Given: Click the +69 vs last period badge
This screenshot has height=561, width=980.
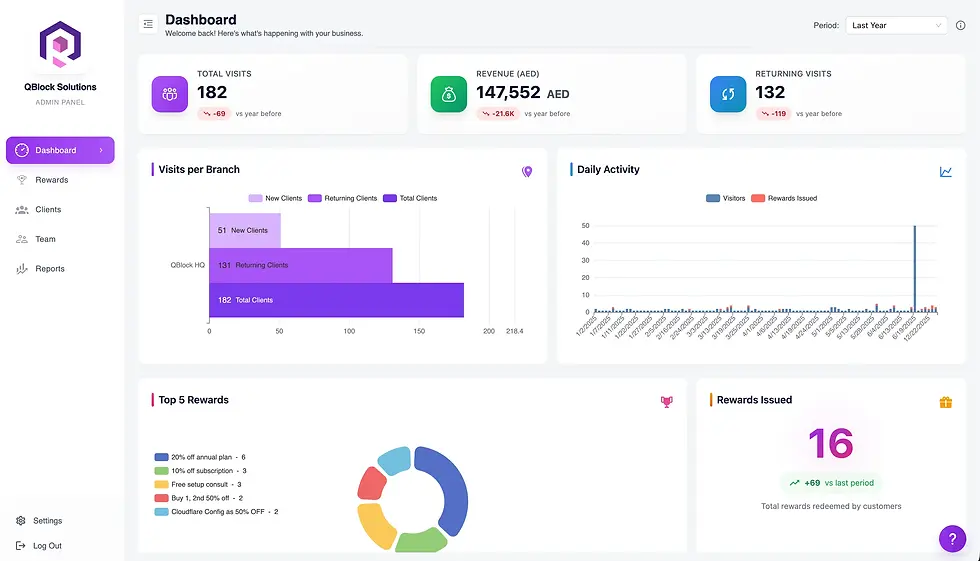Looking at the screenshot, I should tap(831, 483).
